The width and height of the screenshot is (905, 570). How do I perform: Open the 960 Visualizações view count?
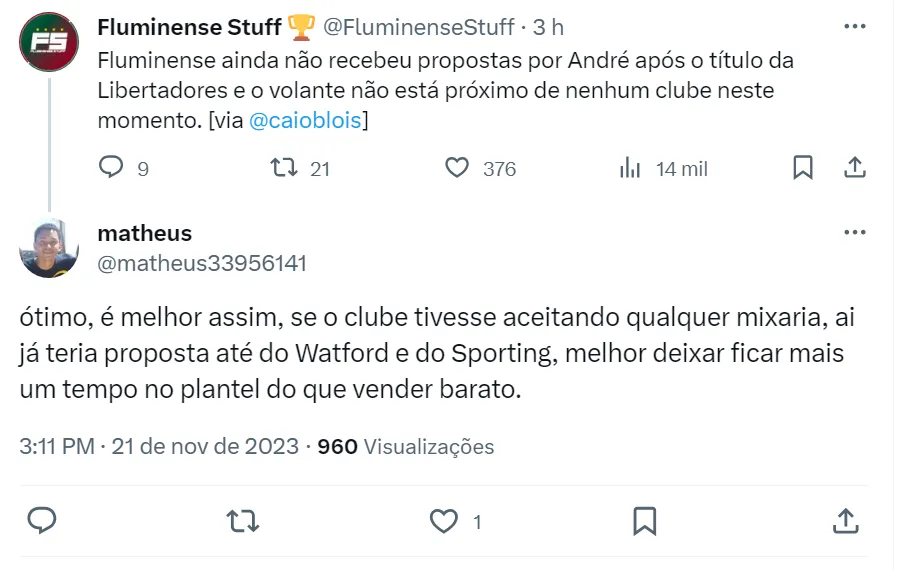point(405,446)
